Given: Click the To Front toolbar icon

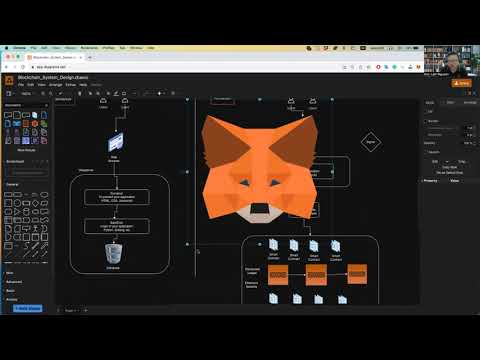Looking at the screenshot, I should point(90,93).
